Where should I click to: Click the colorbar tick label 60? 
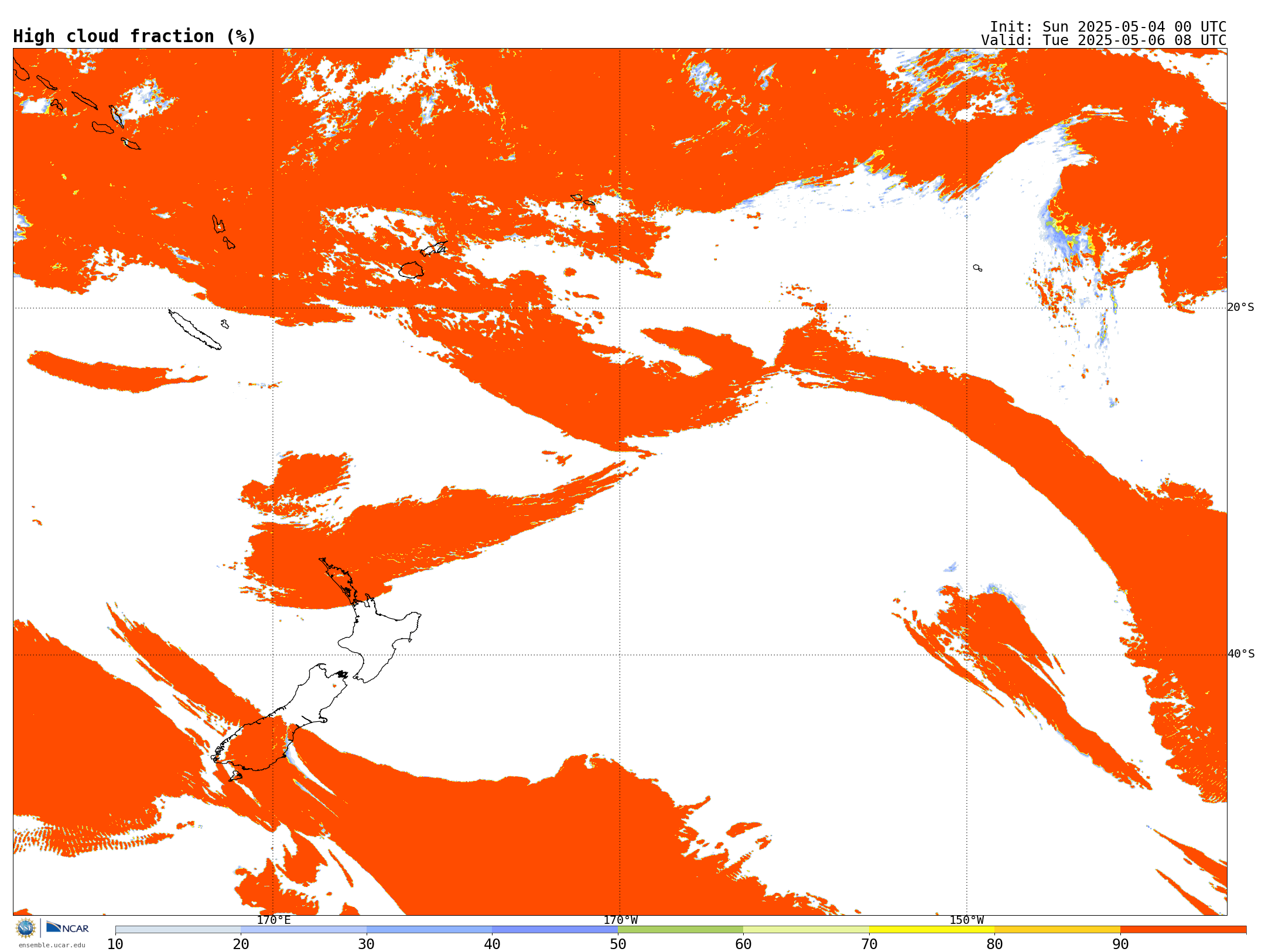point(743,944)
